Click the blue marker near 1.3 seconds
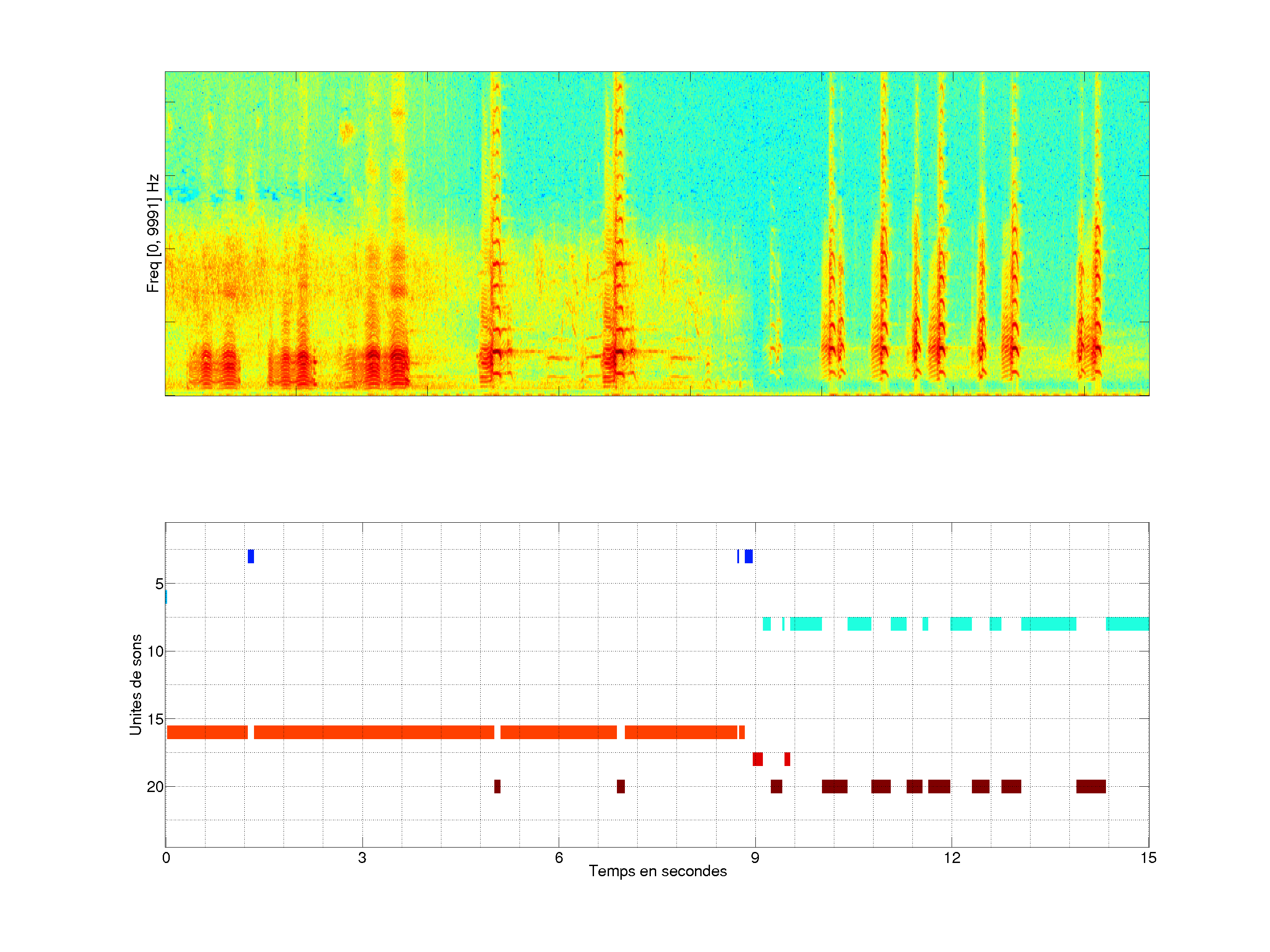Image resolution: width=1270 pixels, height=952 pixels. click(251, 556)
